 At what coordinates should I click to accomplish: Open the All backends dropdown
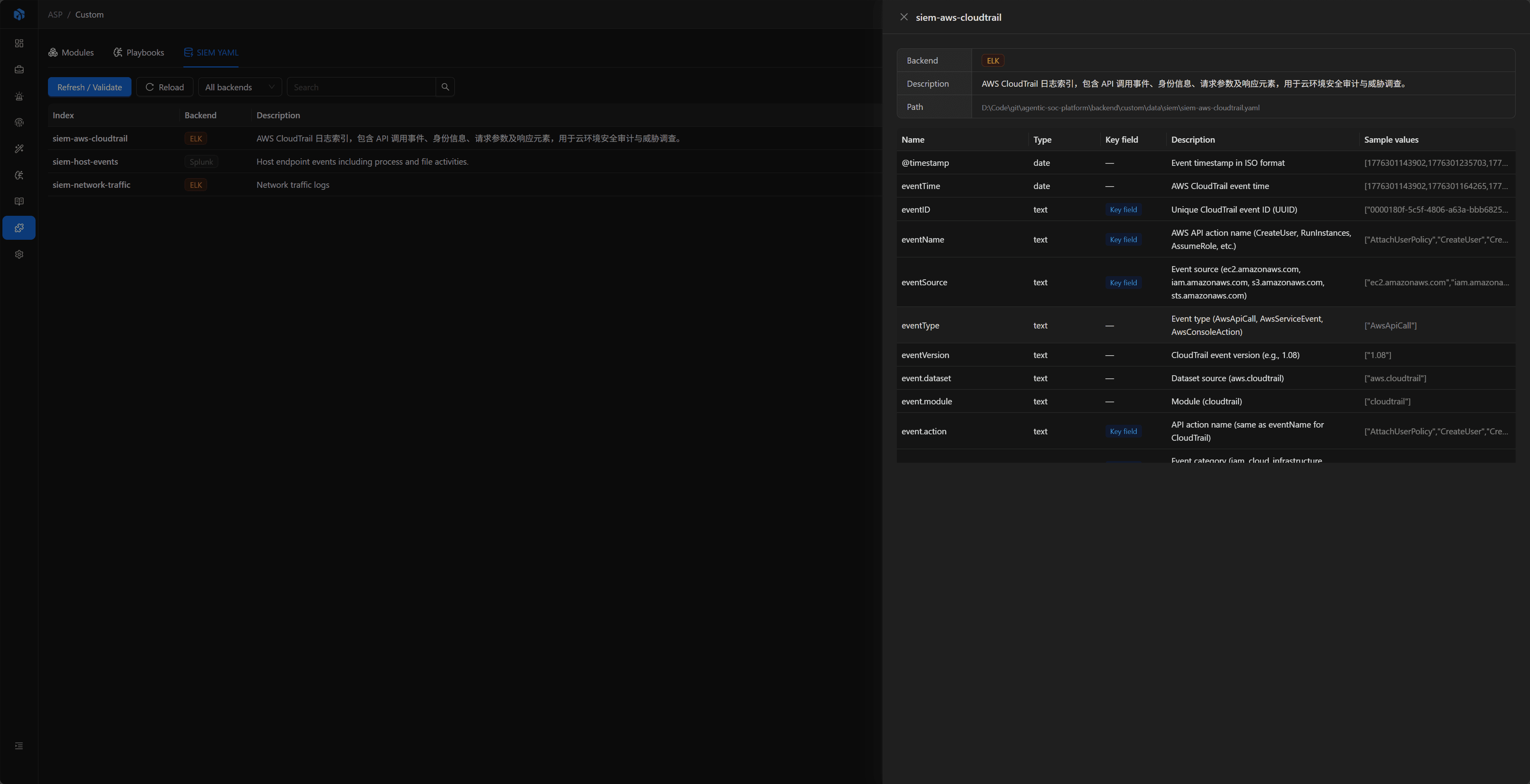click(240, 87)
